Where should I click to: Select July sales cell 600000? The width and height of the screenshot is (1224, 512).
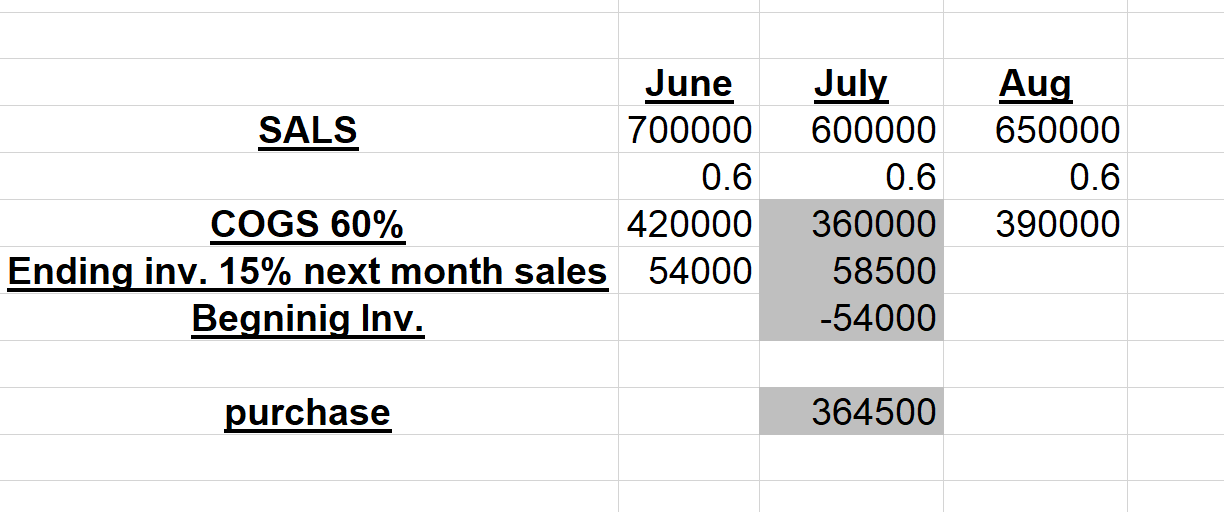(851, 130)
